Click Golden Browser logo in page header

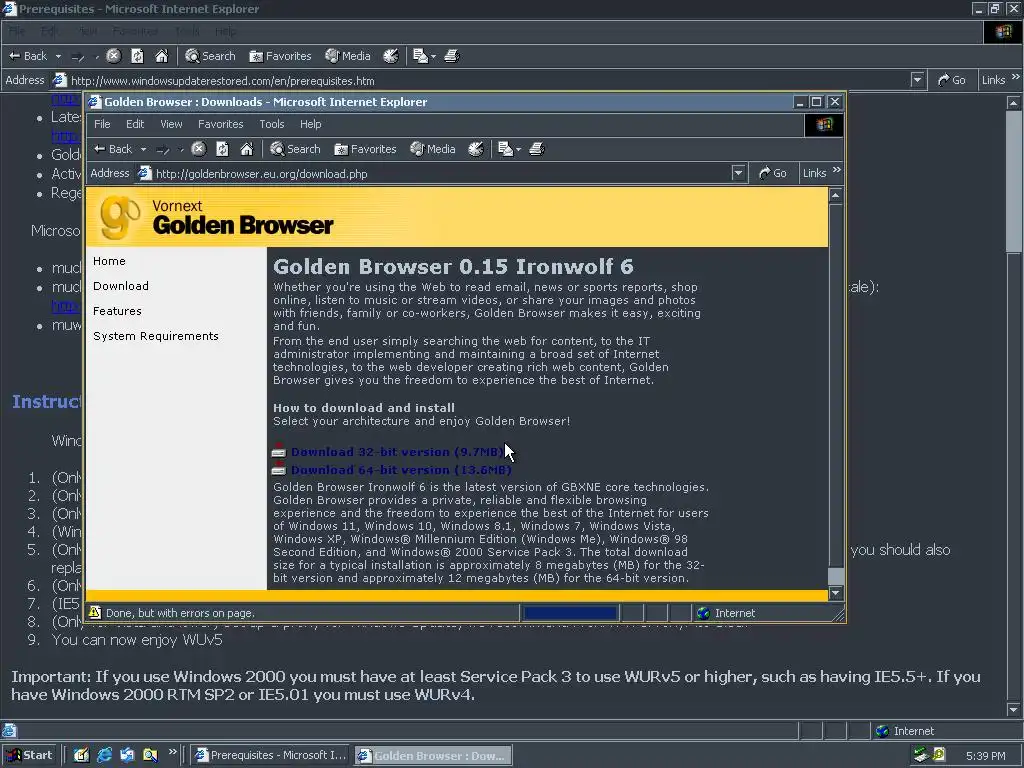[x=217, y=217]
